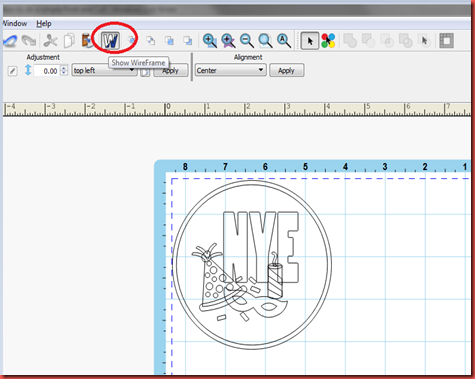Click the 0.00 adjustment value field
Screen dimensions: 475x379
47,71
